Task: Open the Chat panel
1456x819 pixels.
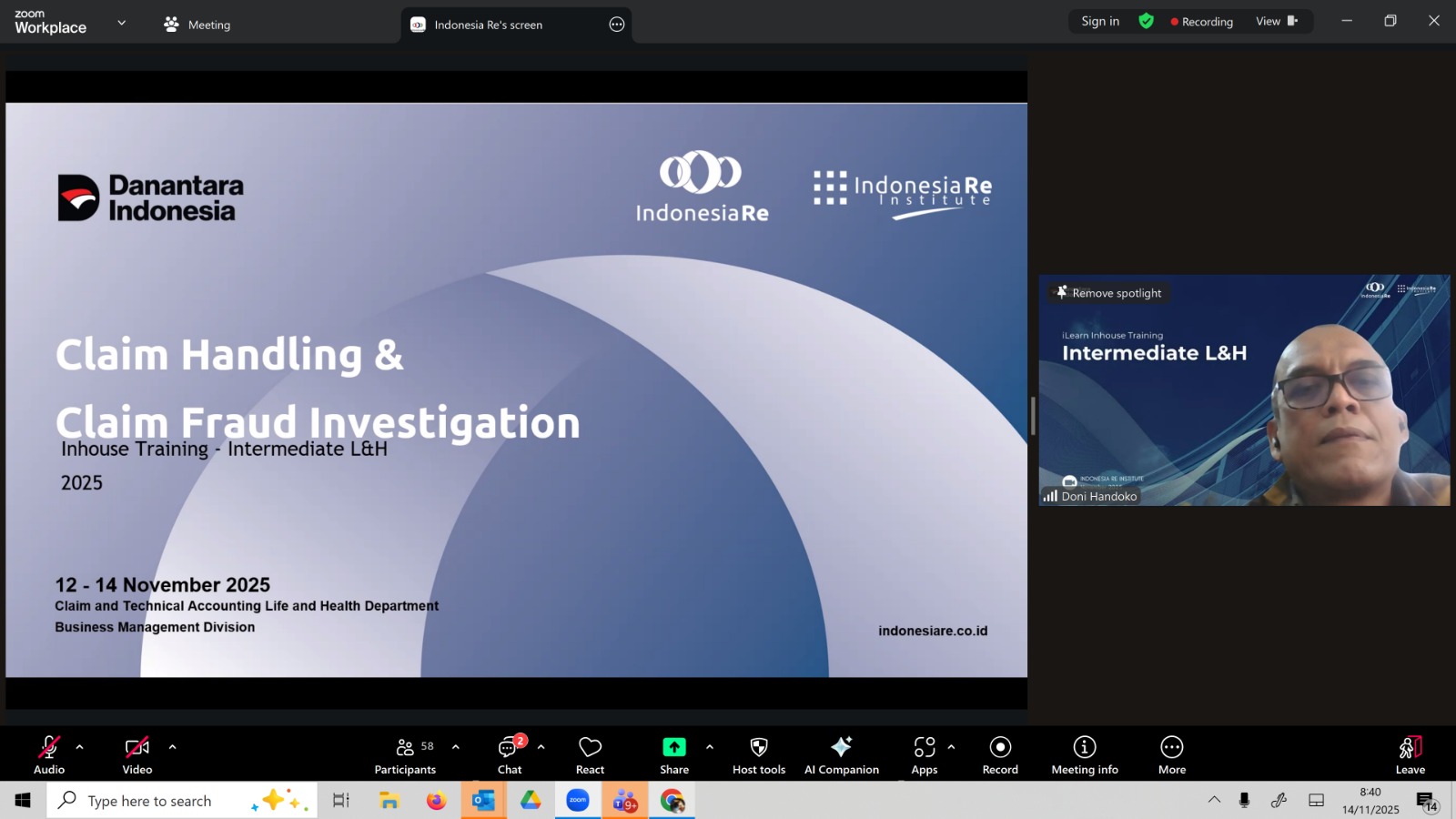Action: [510, 754]
